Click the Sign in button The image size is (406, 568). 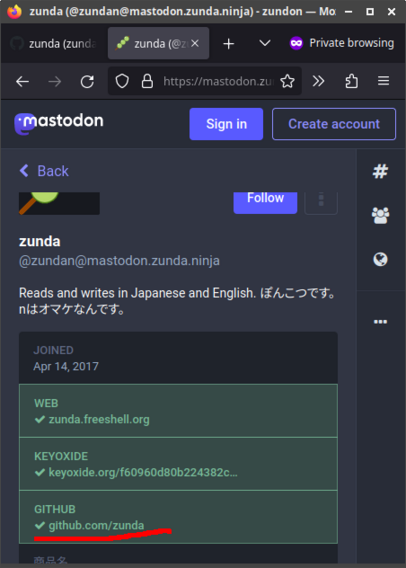point(226,124)
